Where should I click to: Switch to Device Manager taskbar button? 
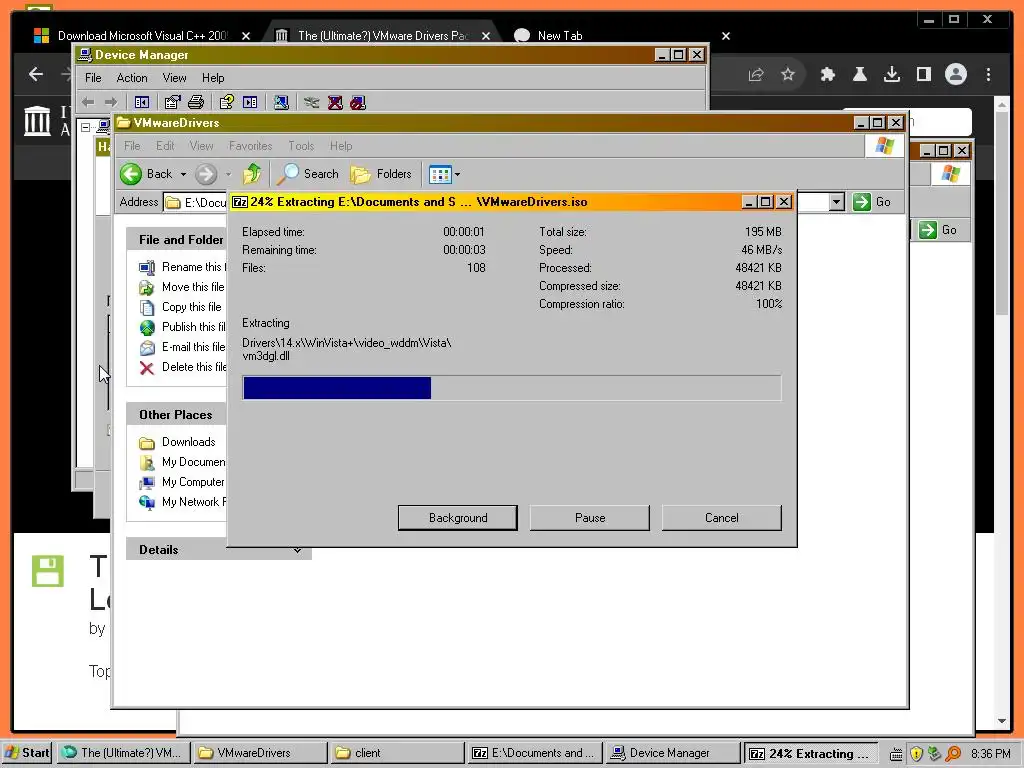(x=673, y=753)
